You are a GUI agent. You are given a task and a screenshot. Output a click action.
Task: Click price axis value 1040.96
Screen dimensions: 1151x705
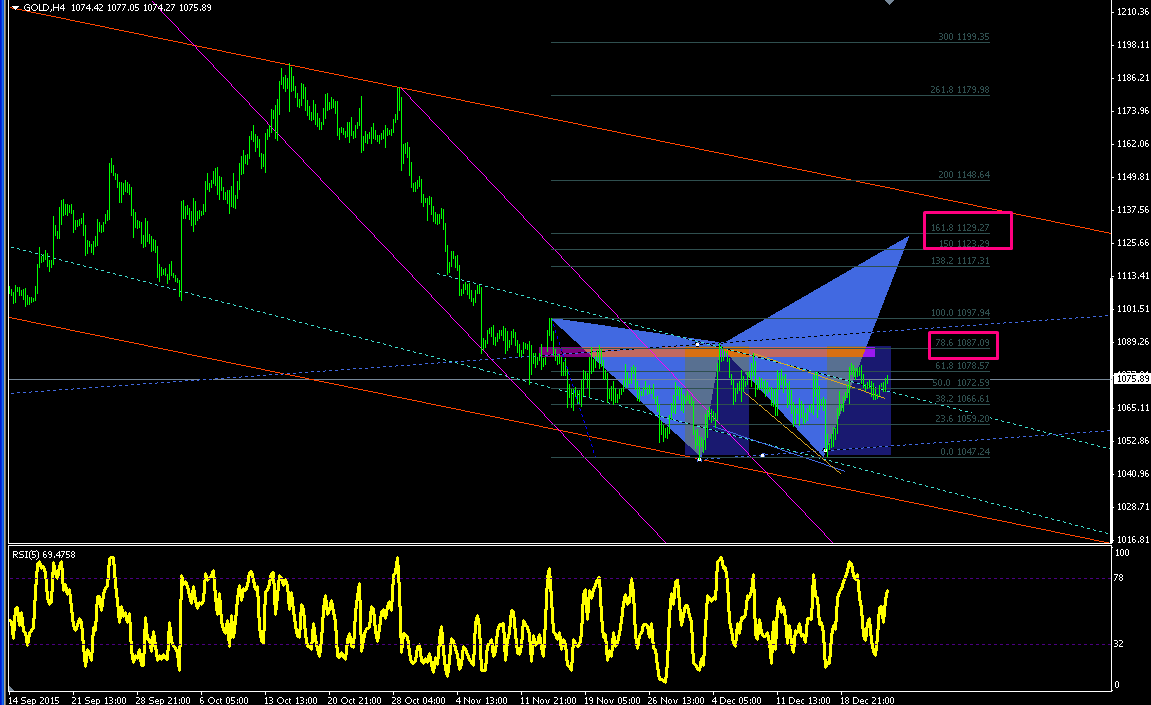(x=1133, y=474)
